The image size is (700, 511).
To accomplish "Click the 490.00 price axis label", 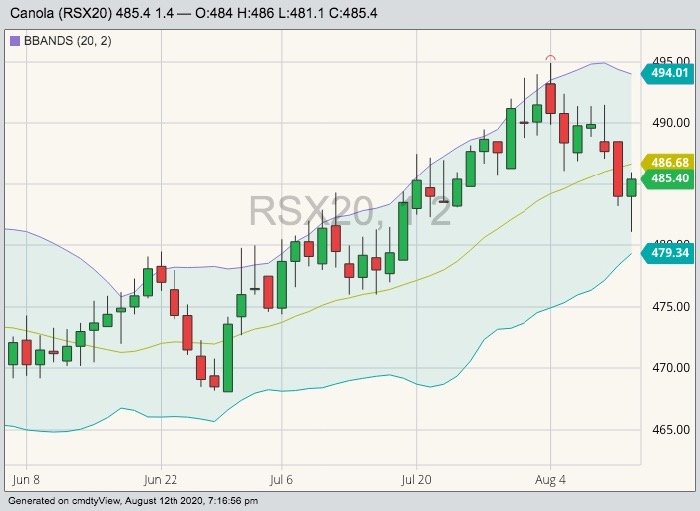I will 671,123.
